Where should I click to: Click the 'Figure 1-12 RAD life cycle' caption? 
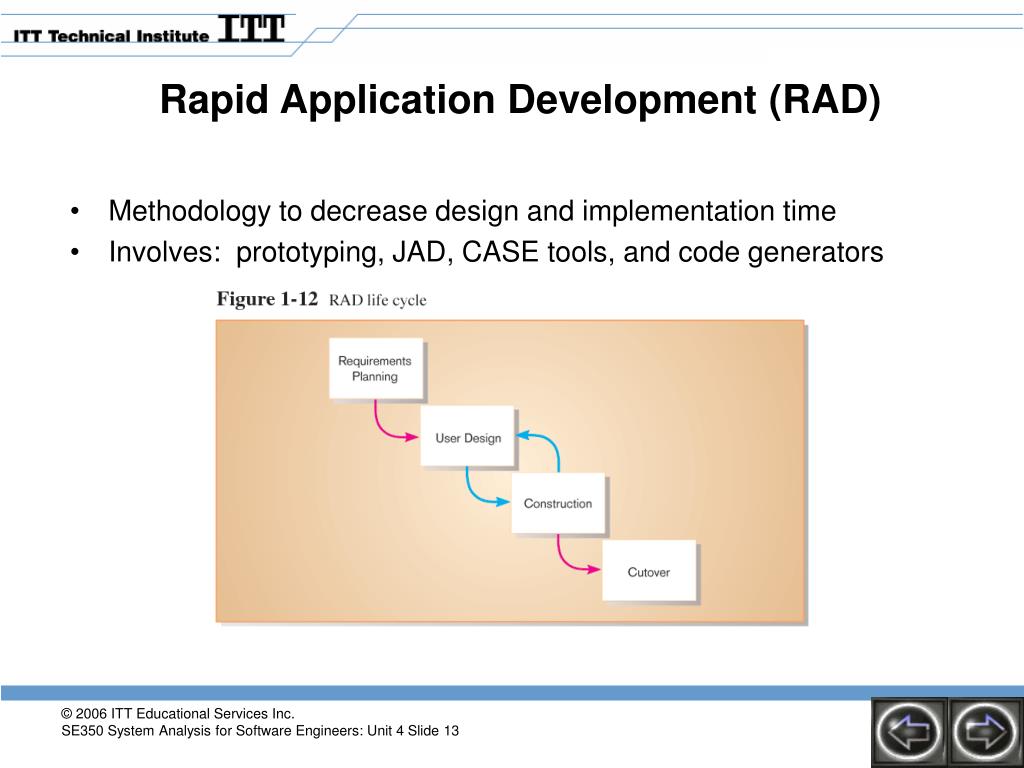coord(321,300)
